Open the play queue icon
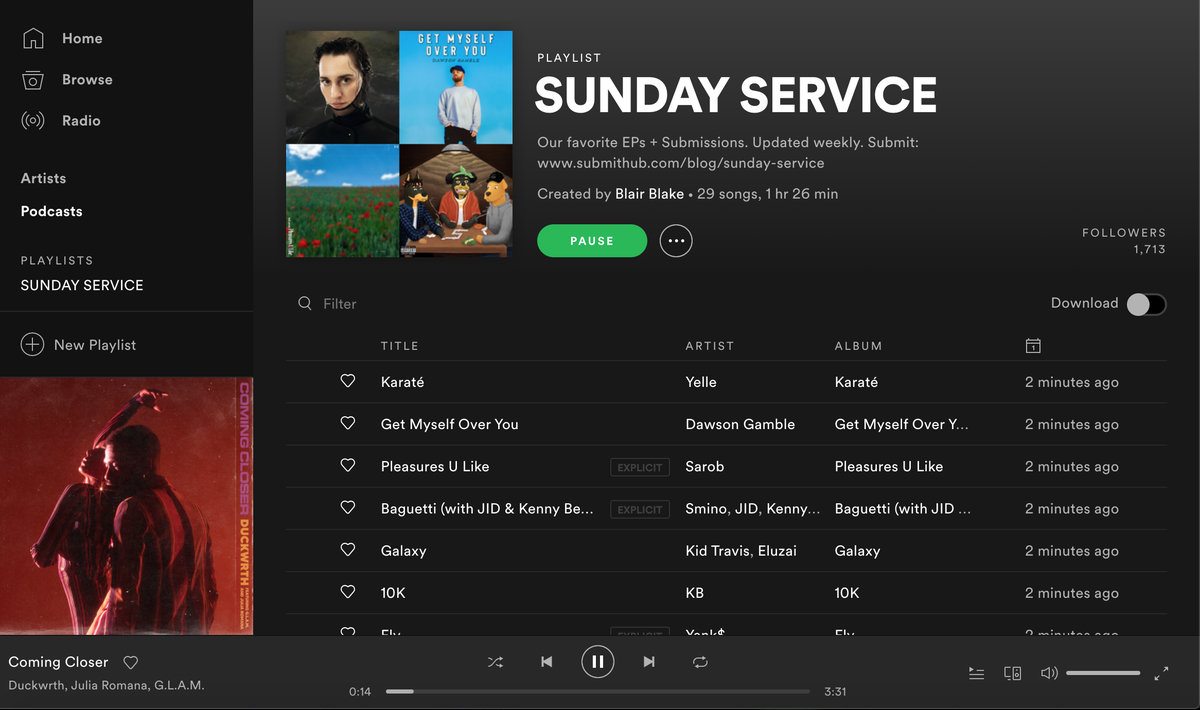This screenshot has width=1200, height=710. [x=977, y=673]
